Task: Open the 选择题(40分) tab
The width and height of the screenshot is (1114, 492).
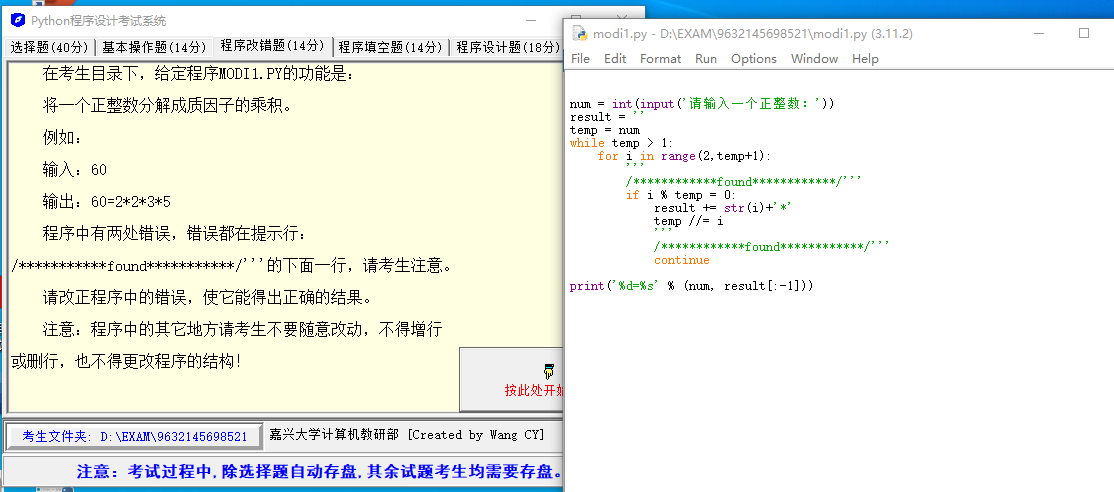Action: tap(50, 48)
